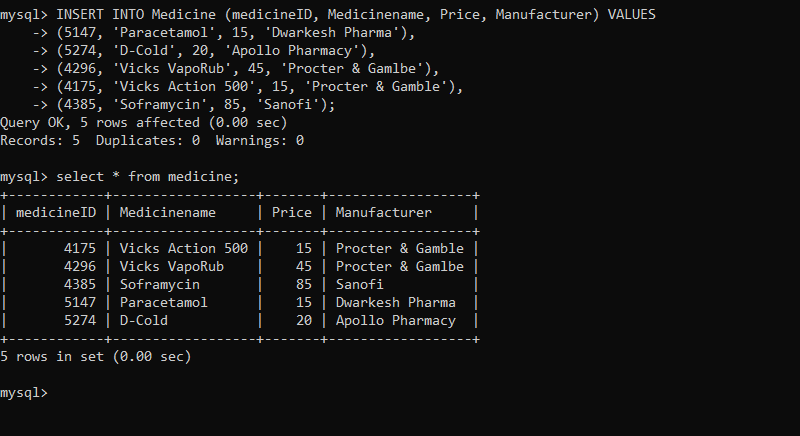Click the medicineID column header in result table
The width and height of the screenshot is (800, 436).
point(56,212)
